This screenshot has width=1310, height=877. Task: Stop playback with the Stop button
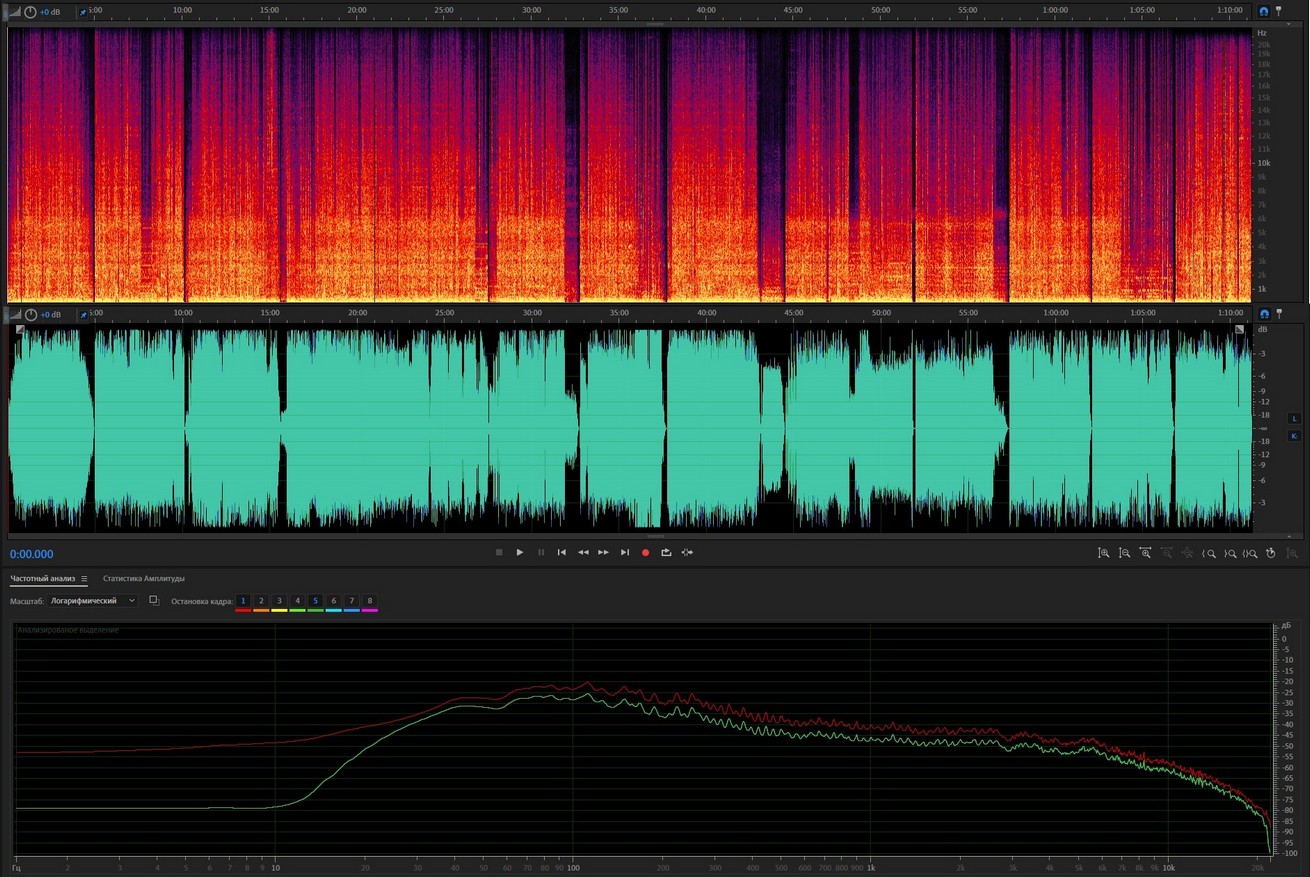[x=499, y=552]
